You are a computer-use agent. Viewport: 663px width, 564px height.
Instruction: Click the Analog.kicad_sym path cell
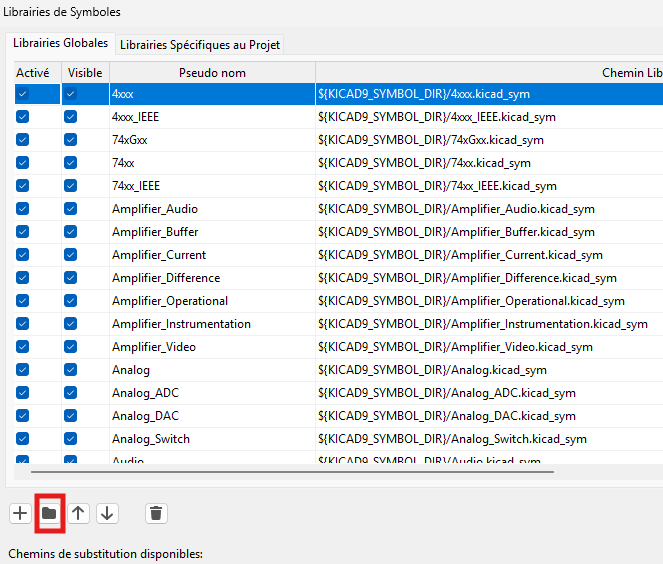(x=489, y=370)
